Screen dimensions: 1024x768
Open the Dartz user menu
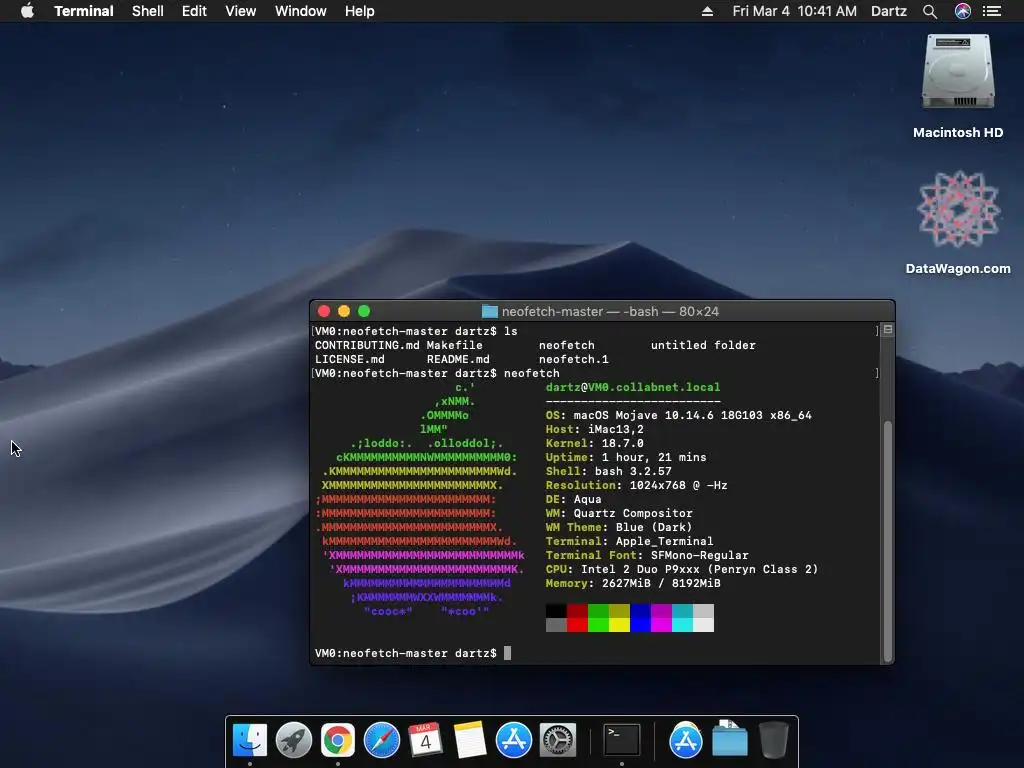click(889, 11)
